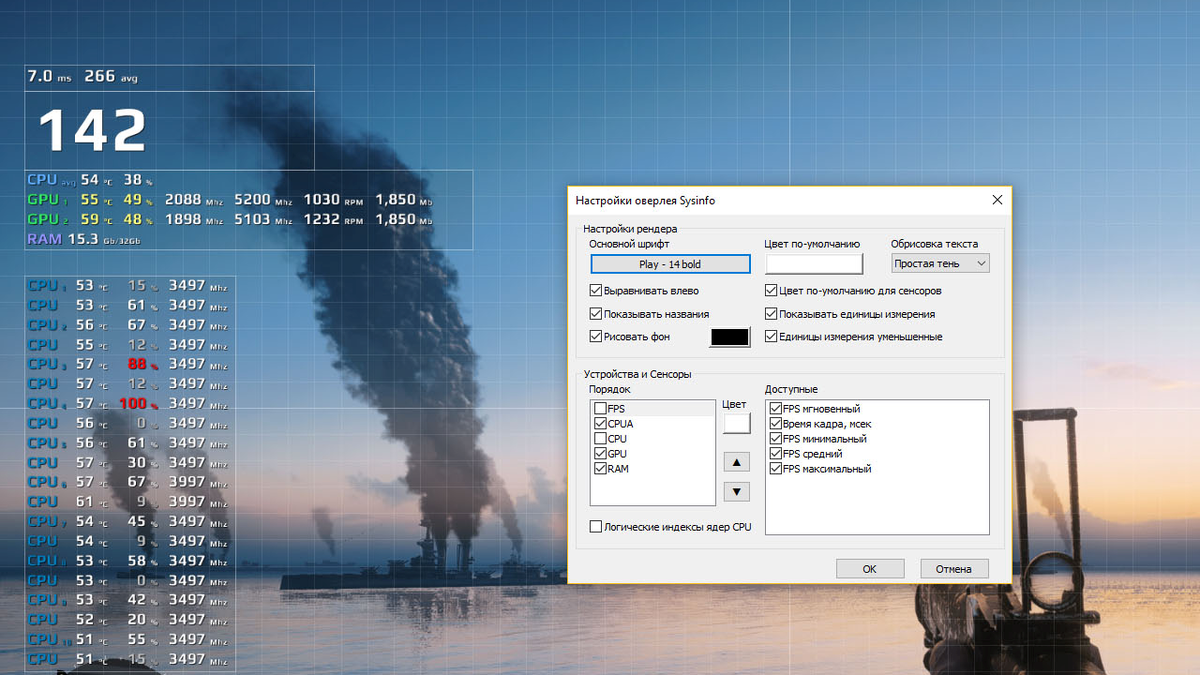Disable 'Единицы измерения уменьшенные'

[x=771, y=336]
